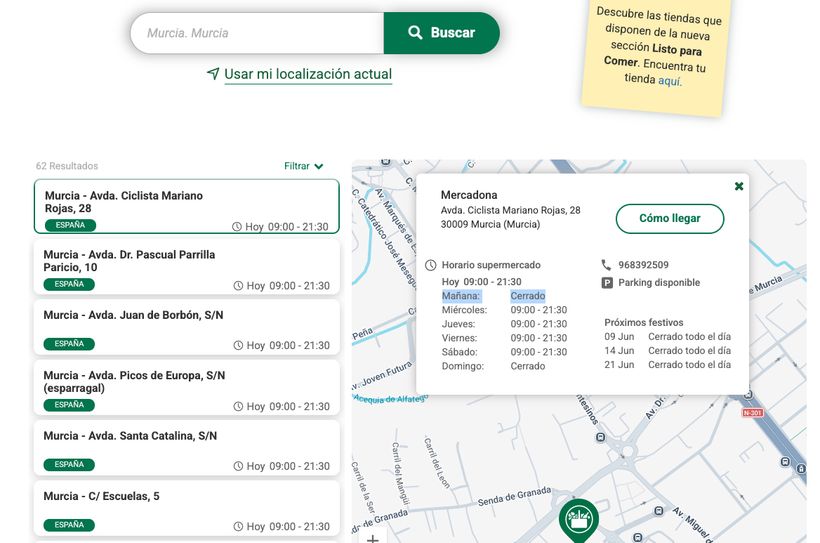Click ESPAÑA badge on Ciclista Mariano Rojas card
Viewport: 820px width, 543px height.
click(x=70, y=225)
